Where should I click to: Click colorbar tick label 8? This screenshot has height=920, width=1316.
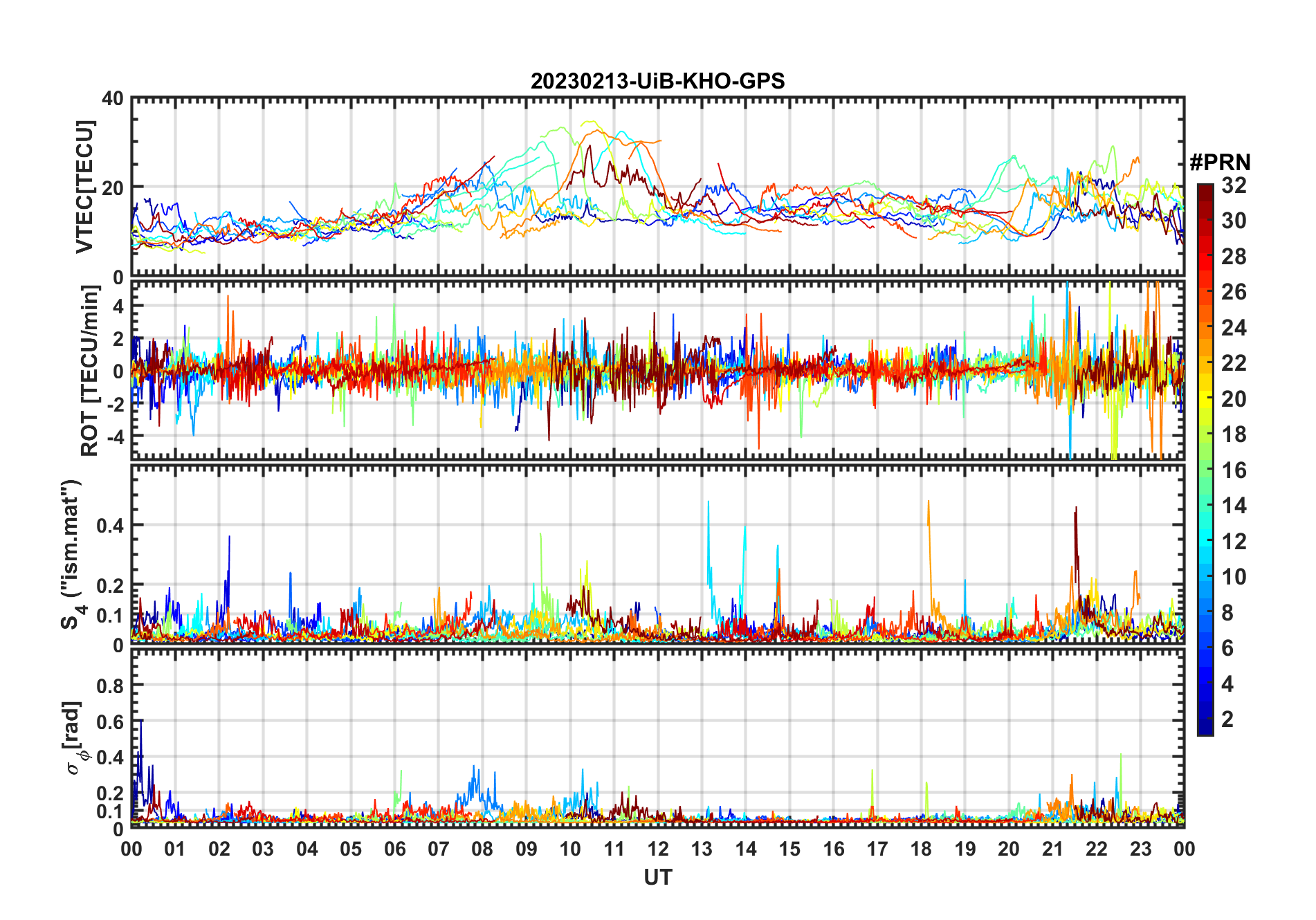pyautogui.click(x=1227, y=613)
